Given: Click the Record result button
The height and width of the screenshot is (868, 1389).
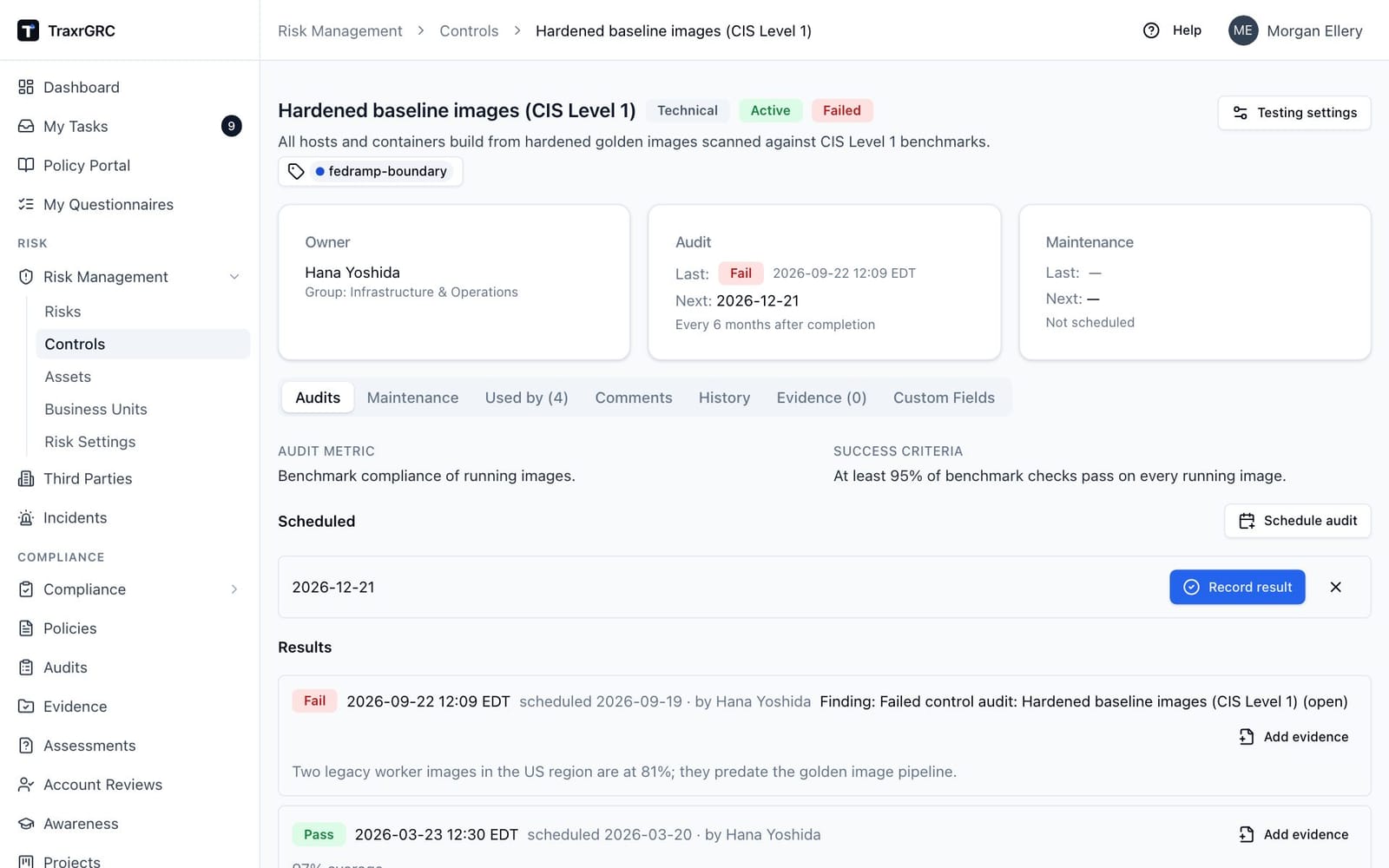Looking at the screenshot, I should coord(1237,587).
